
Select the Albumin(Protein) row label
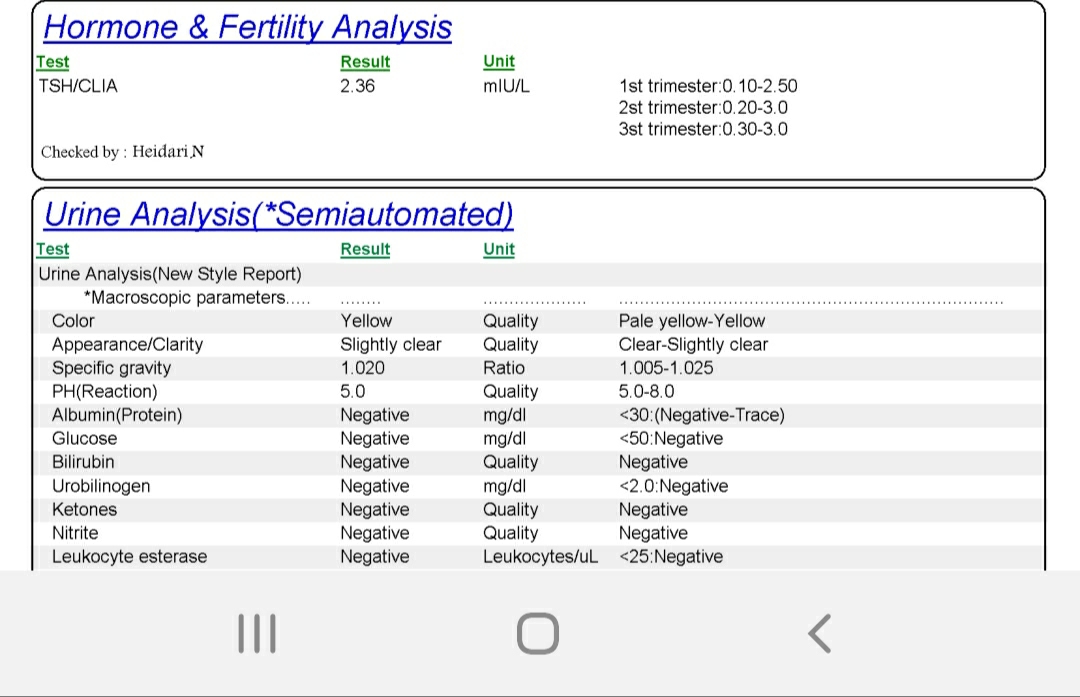[x=117, y=415]
